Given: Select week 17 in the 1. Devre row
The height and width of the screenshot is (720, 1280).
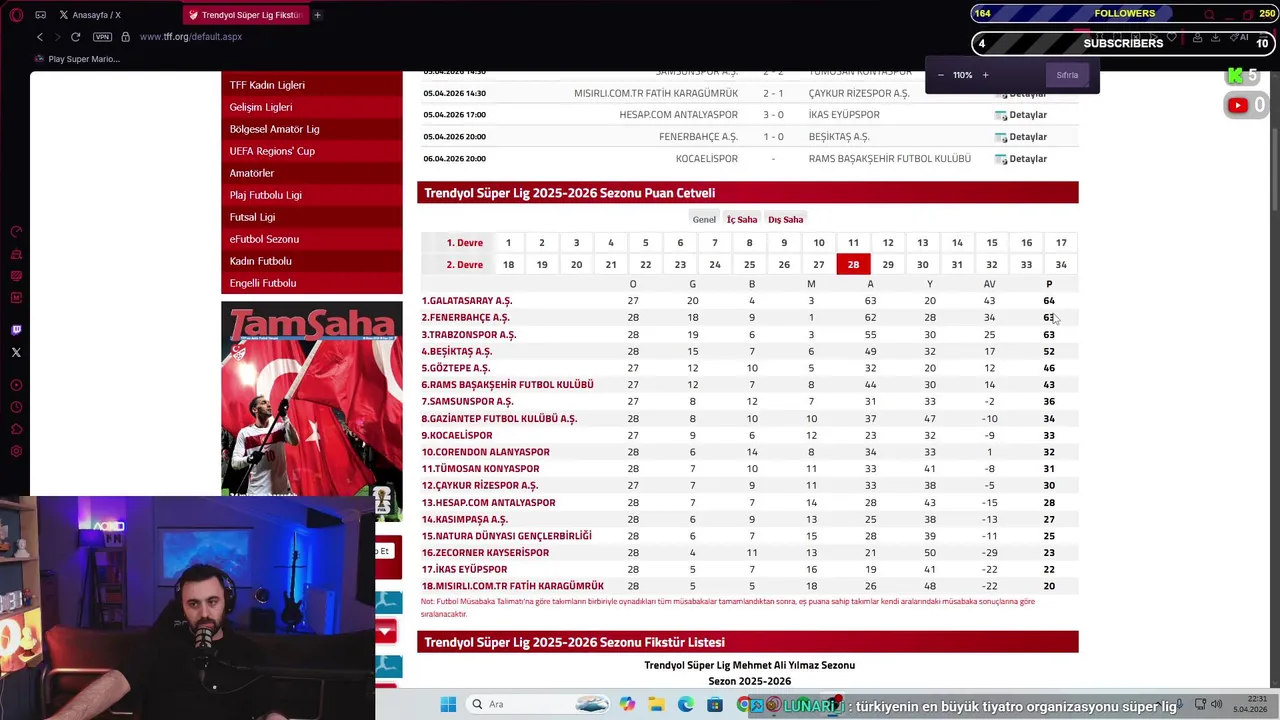Looking at the screenshot, I should (1061, 242).
